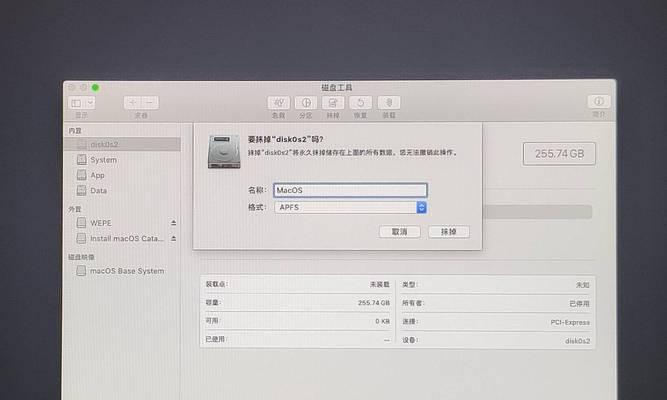Click the type (类型) row
Viewport: 667px width, 400px height.
(x=496, y=284)
